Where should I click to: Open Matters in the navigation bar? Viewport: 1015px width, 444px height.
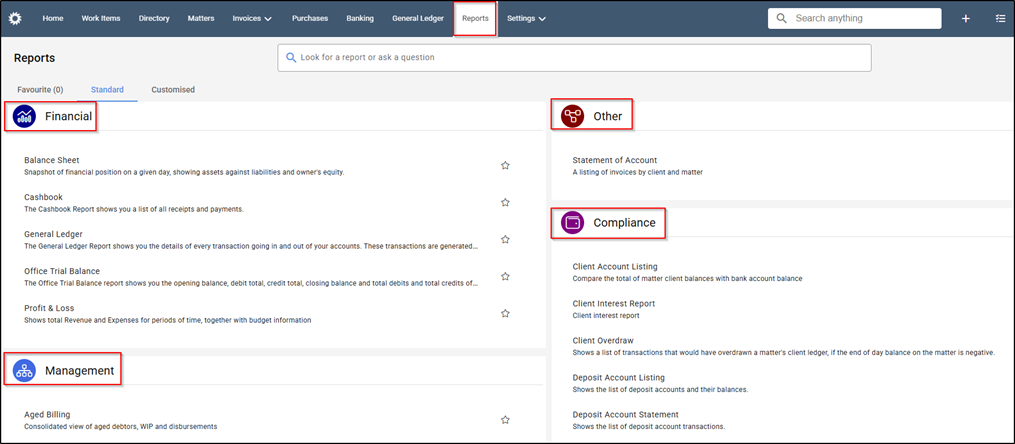click(x=201, y=19)
